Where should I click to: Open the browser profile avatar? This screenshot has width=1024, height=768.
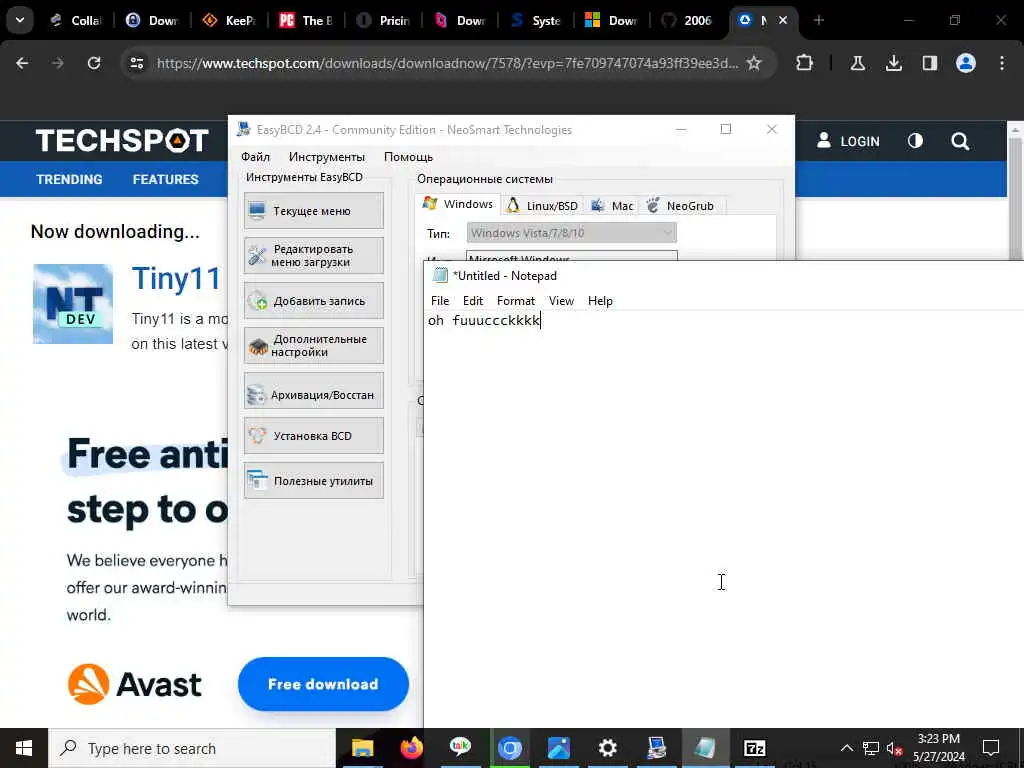coord(966,63)
